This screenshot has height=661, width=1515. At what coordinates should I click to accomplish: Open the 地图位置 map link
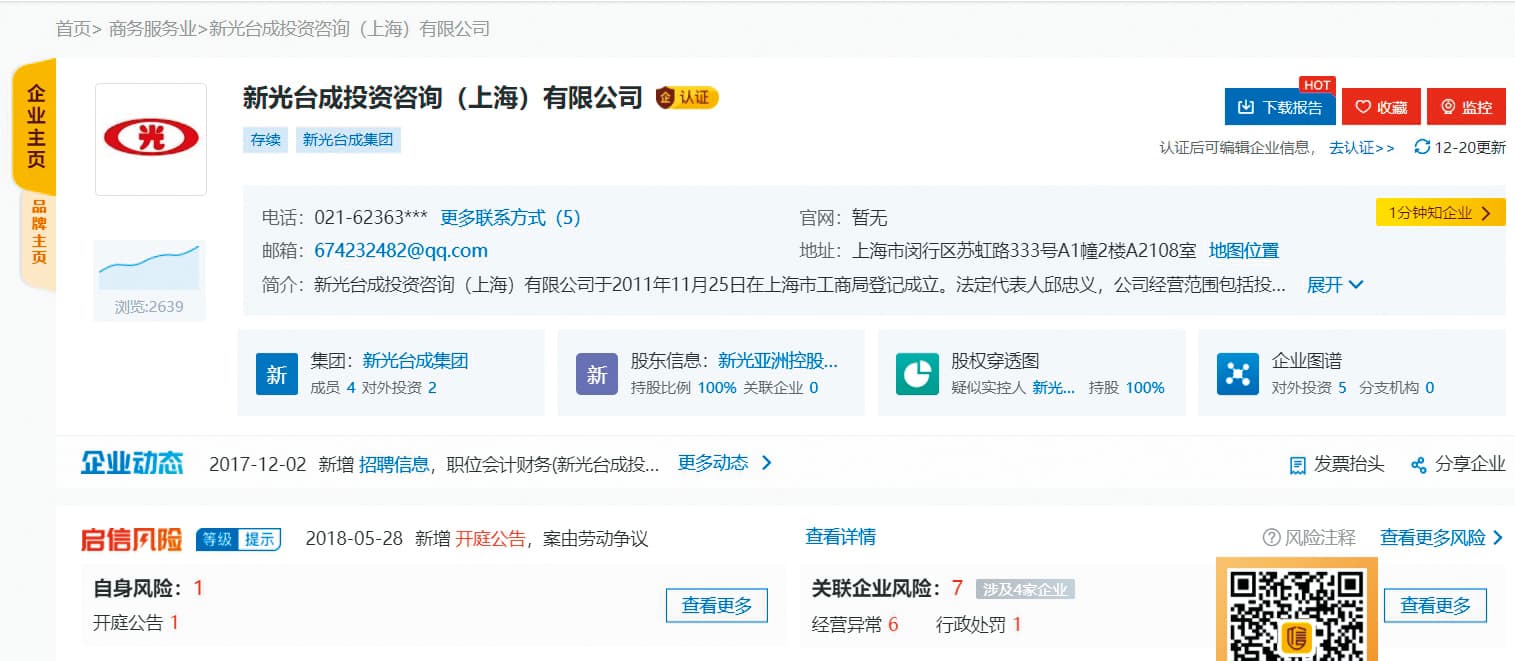click(x=1243, y=250)
